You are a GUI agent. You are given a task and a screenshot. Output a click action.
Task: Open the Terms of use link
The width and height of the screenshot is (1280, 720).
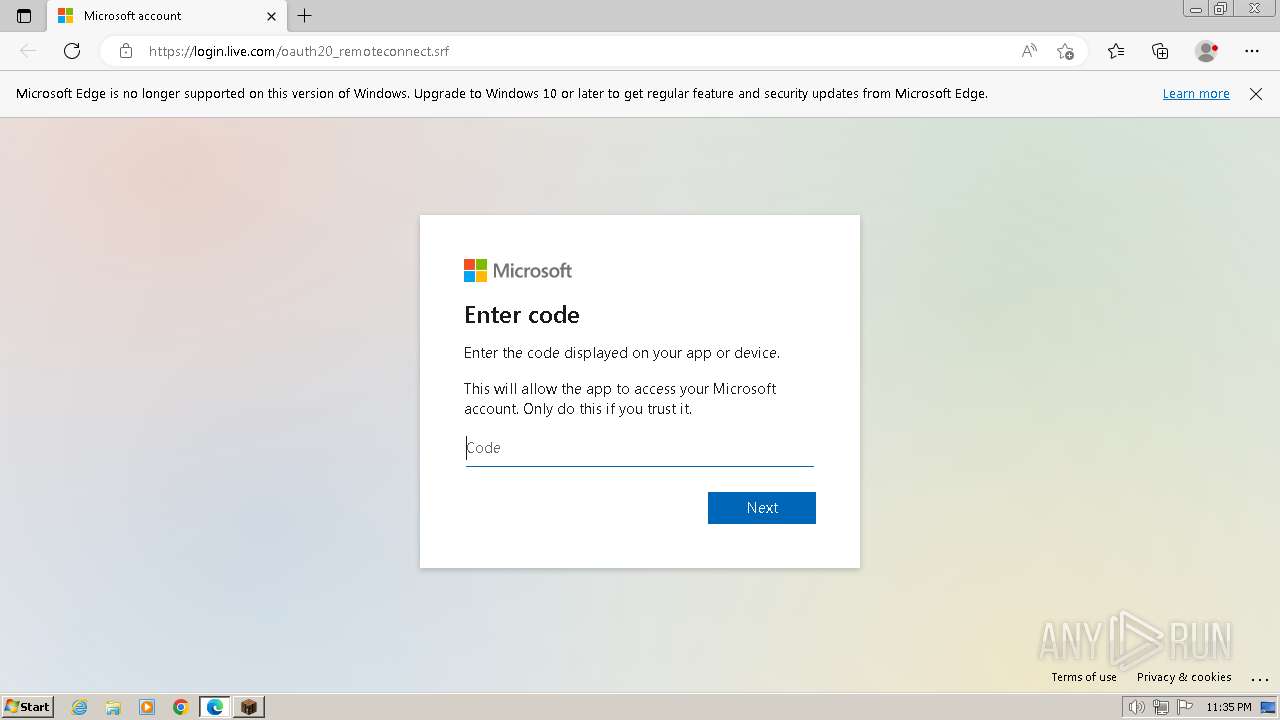point(1084,677)
